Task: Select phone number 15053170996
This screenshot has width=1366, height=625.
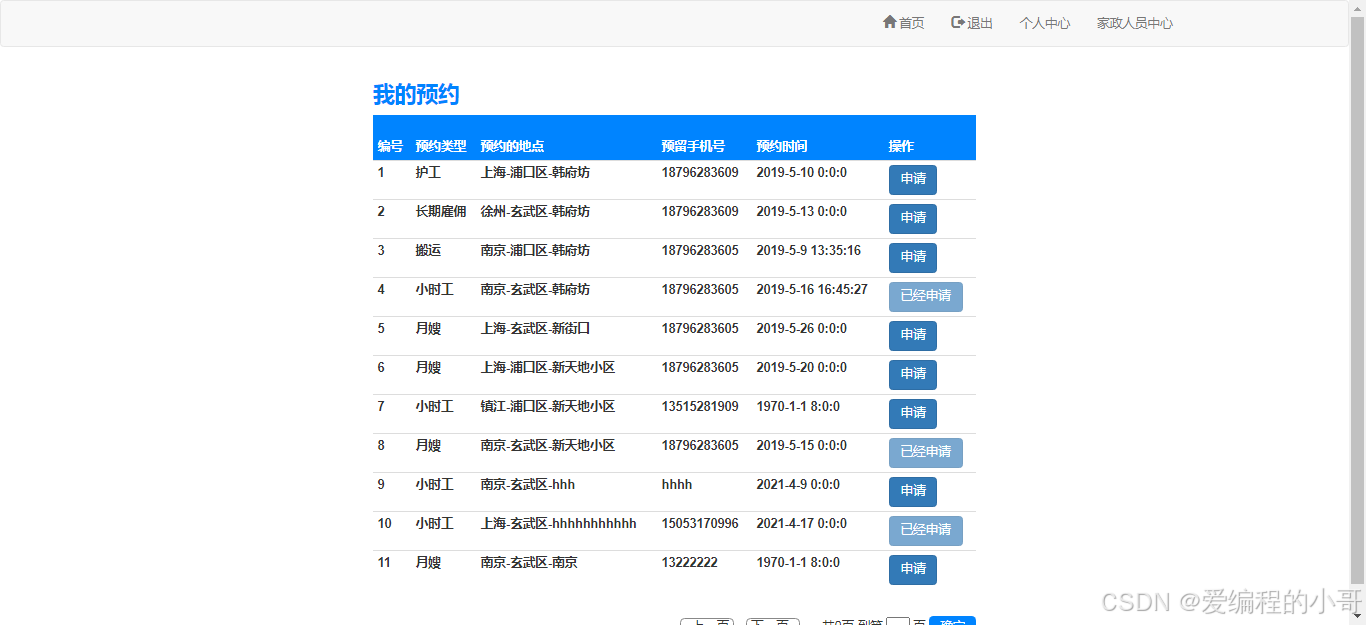Action: [x=700, y=523]
